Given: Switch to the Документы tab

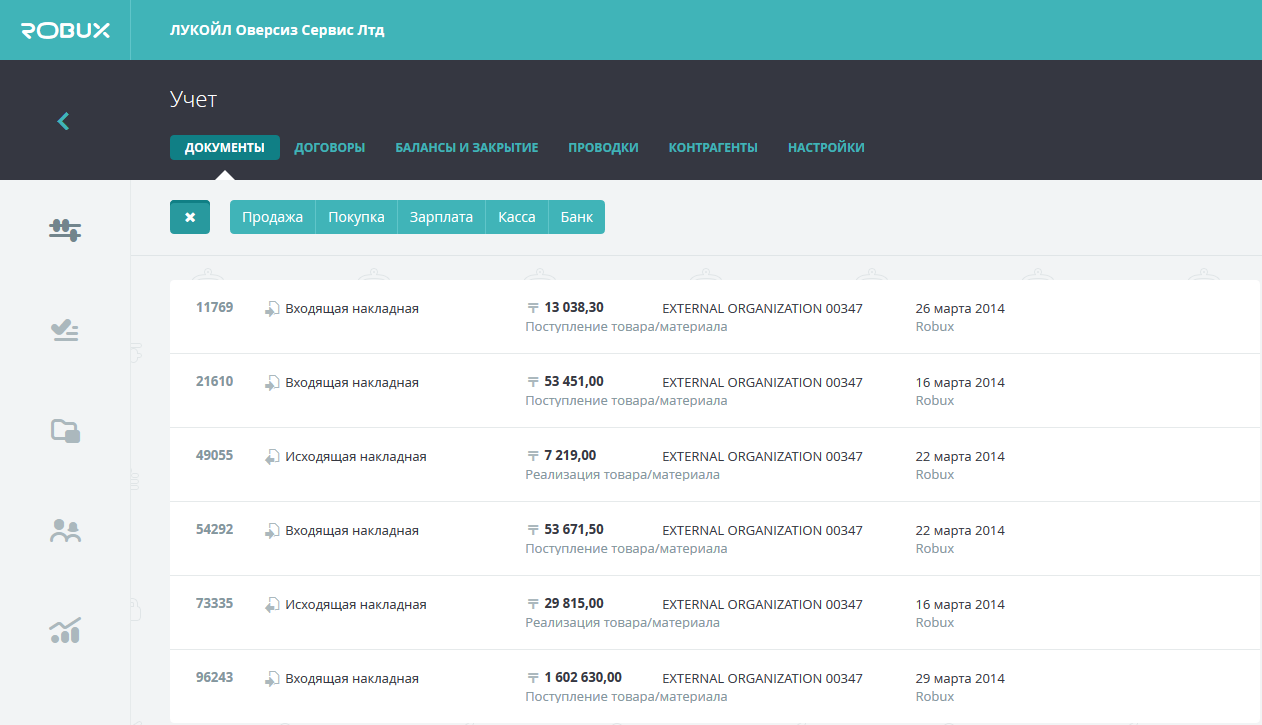Looking at the screenshot, I should 225,147.
